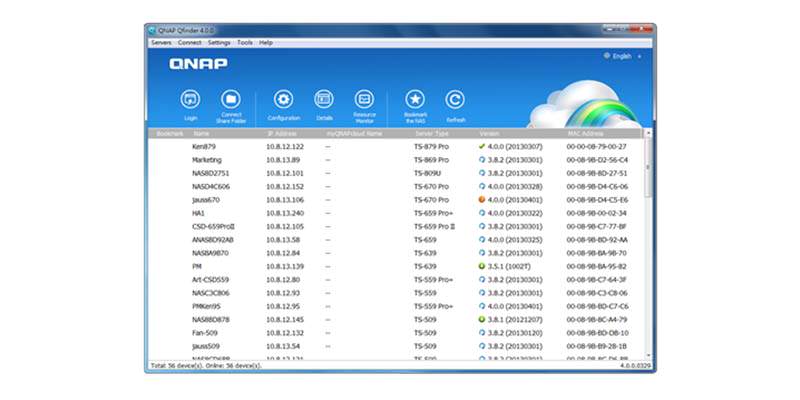
Task: Sort by the Bookmark column header
Action: point(169,134)
